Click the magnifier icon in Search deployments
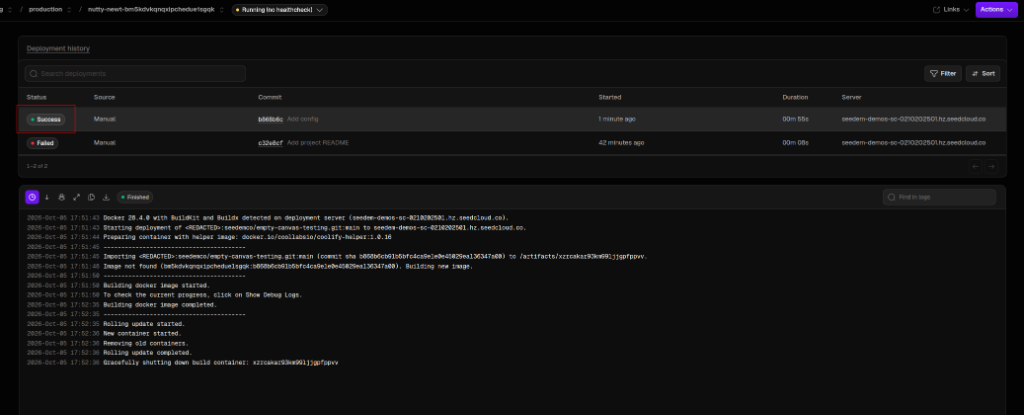The image size is (1024, 415). (x=34, y=74)
